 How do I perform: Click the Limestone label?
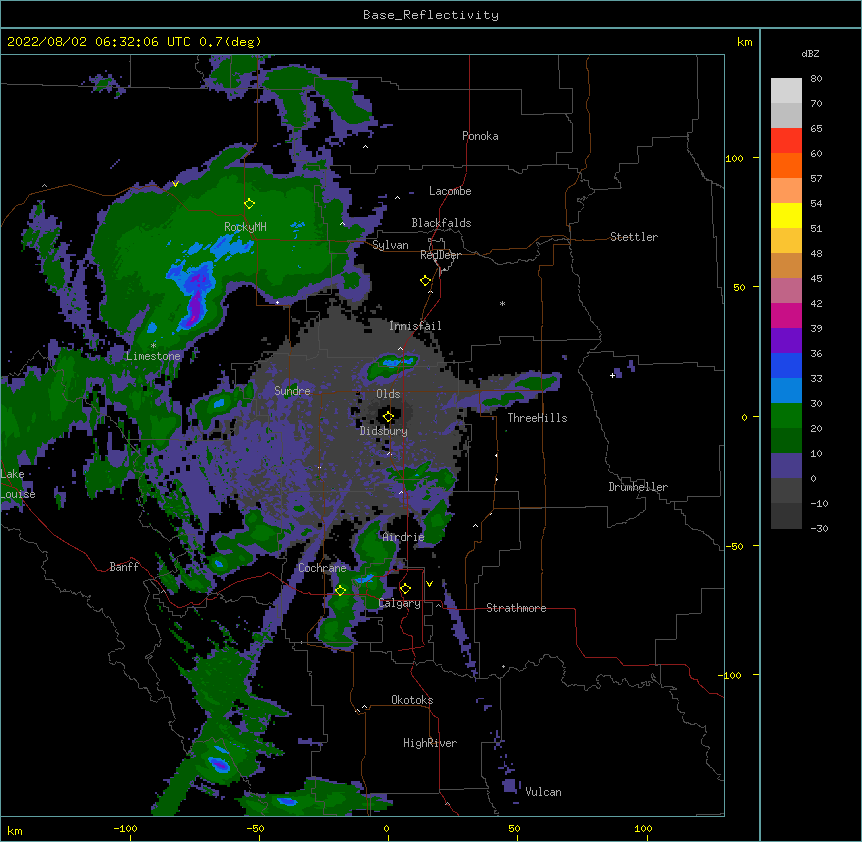tap(153, 356)
